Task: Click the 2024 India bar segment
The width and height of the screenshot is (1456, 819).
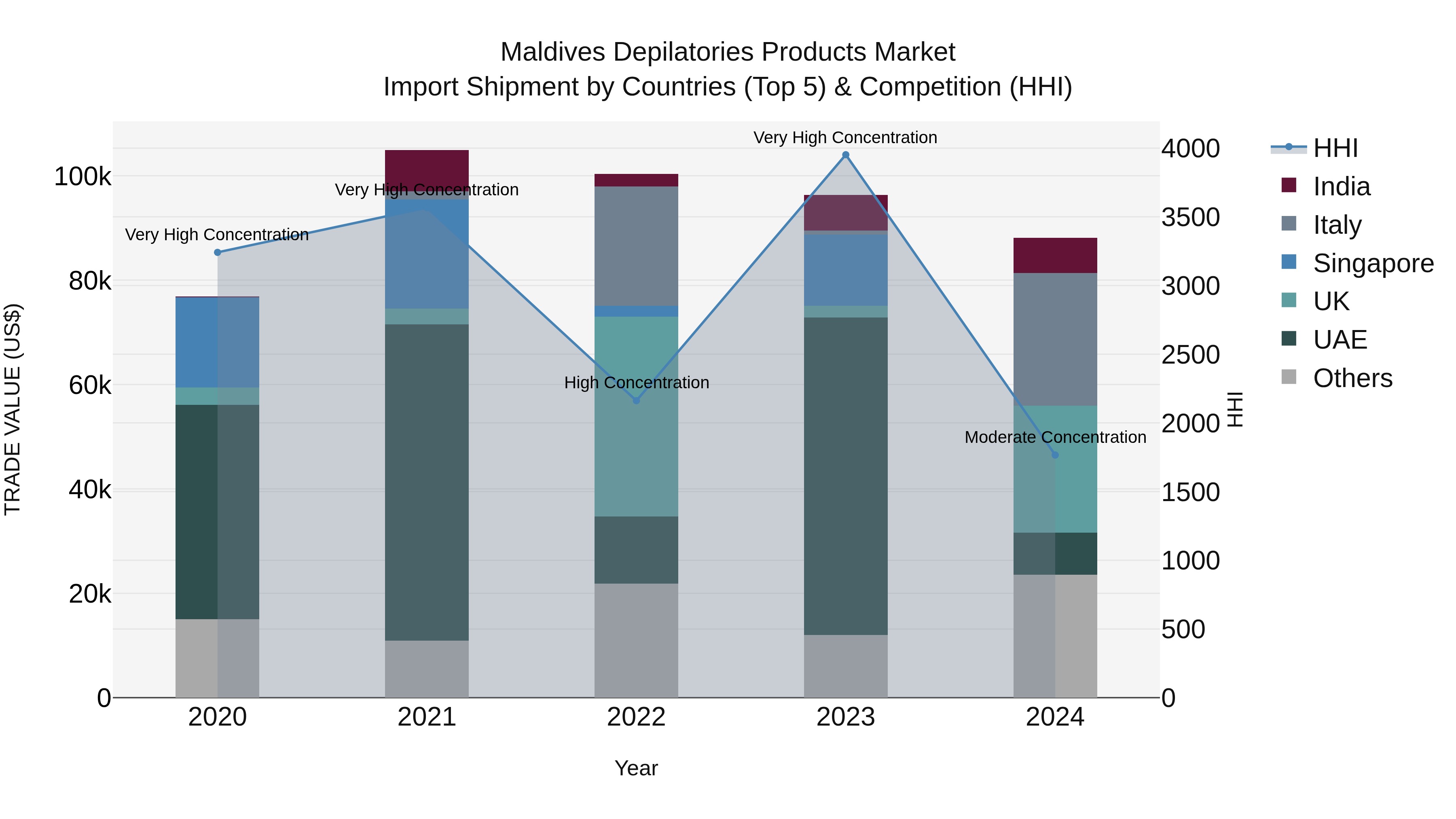Action: (1055, 256)
